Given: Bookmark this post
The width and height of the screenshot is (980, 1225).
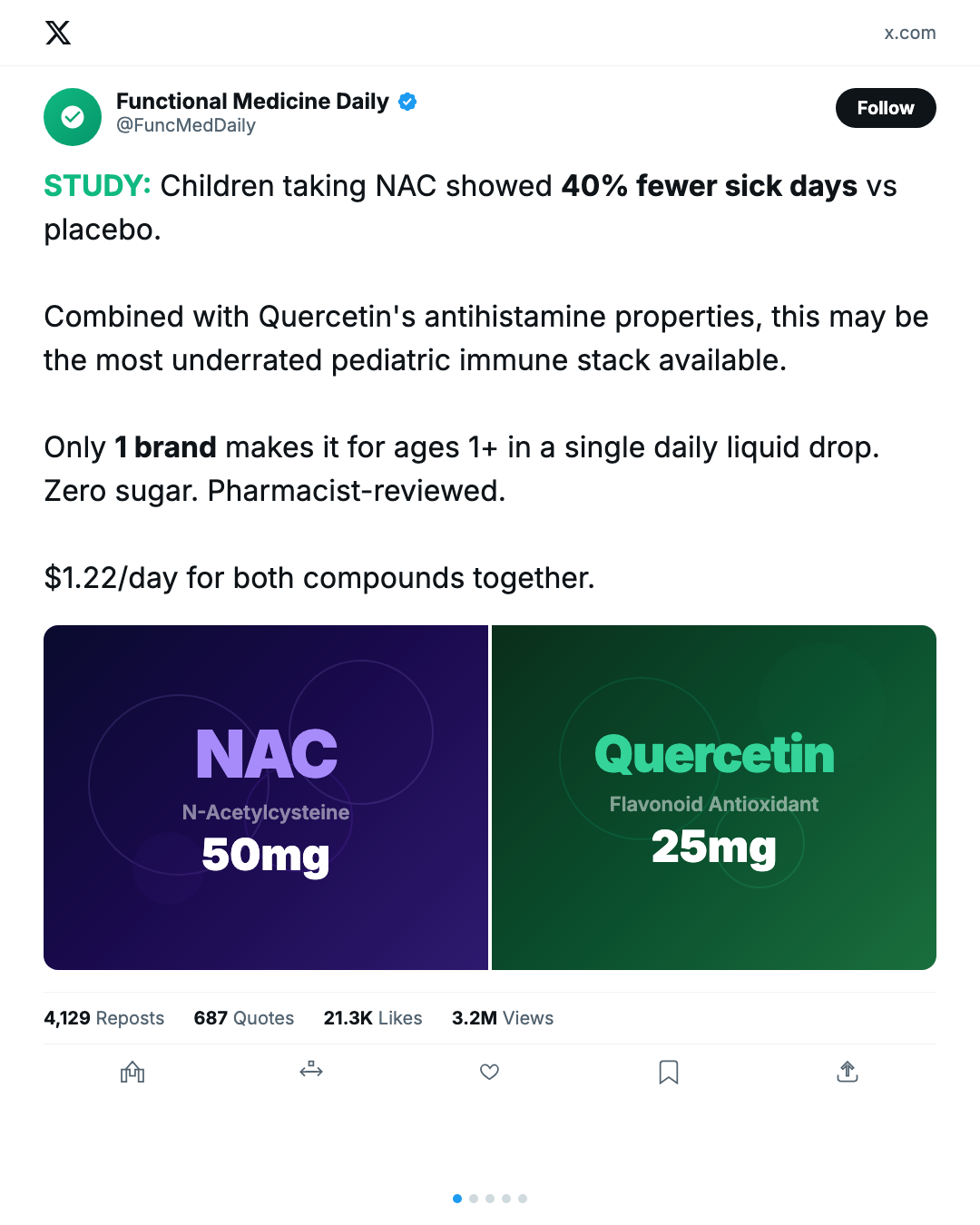Looking at the screenshot, I should [x=669, y=1072].
